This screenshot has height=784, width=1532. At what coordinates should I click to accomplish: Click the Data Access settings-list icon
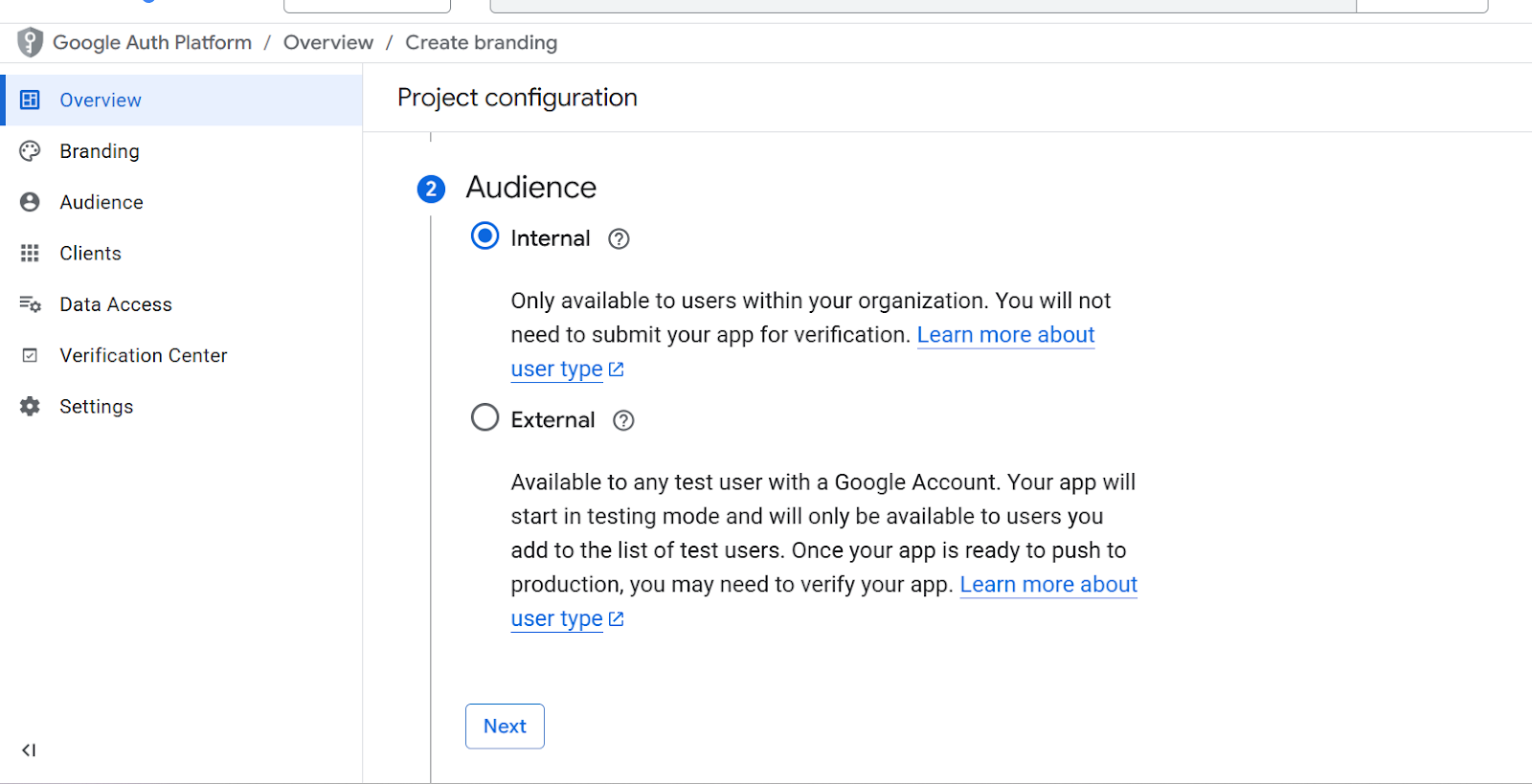(31, 304)
